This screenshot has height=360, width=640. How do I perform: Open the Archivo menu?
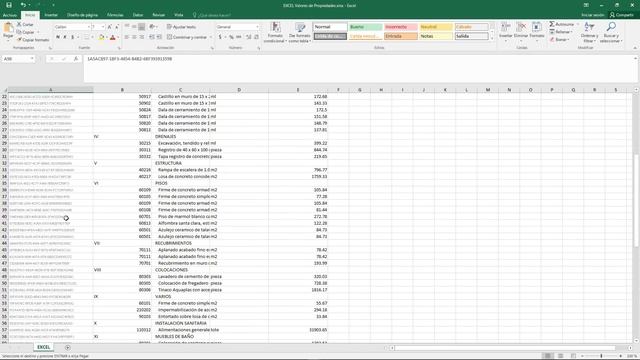pos(10,15)
